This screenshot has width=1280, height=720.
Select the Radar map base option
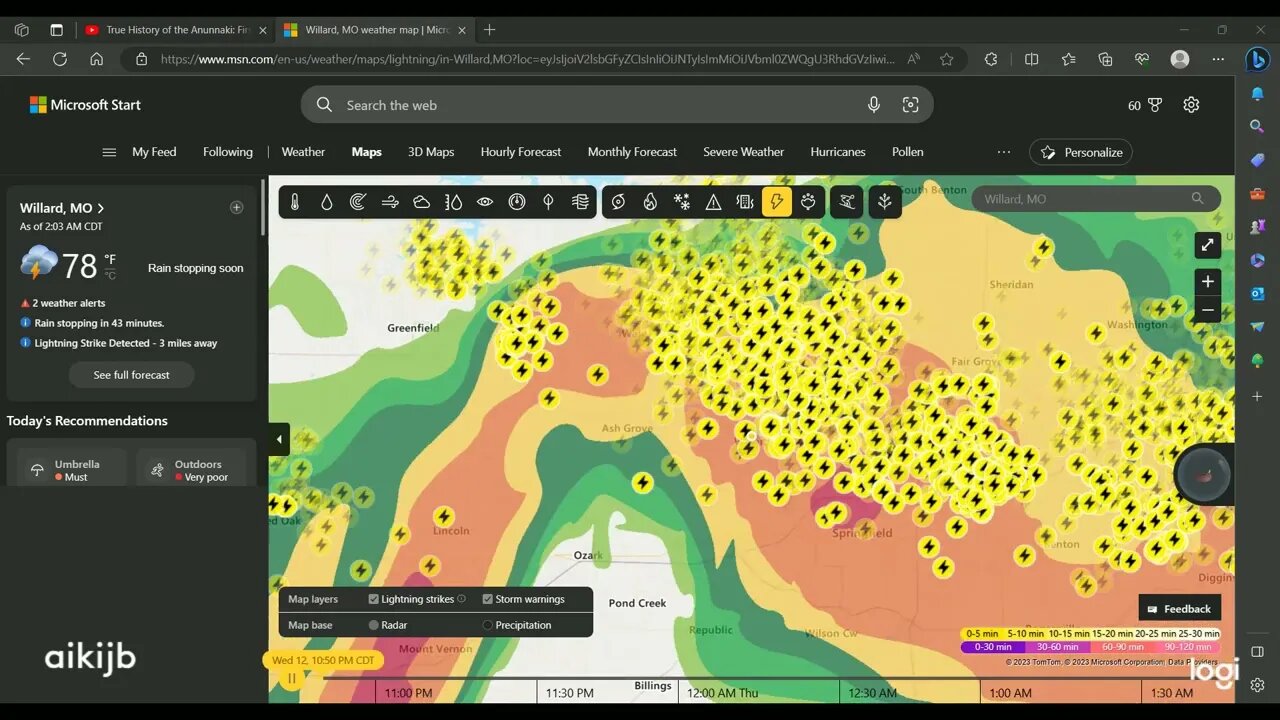click(373, 625)
